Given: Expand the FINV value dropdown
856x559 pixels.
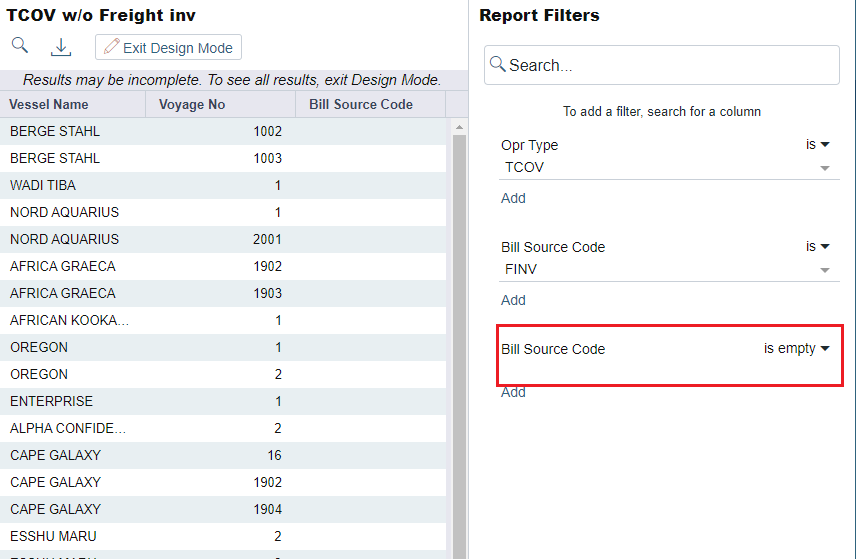Looking at the screenshot, I should coord(825,270).
